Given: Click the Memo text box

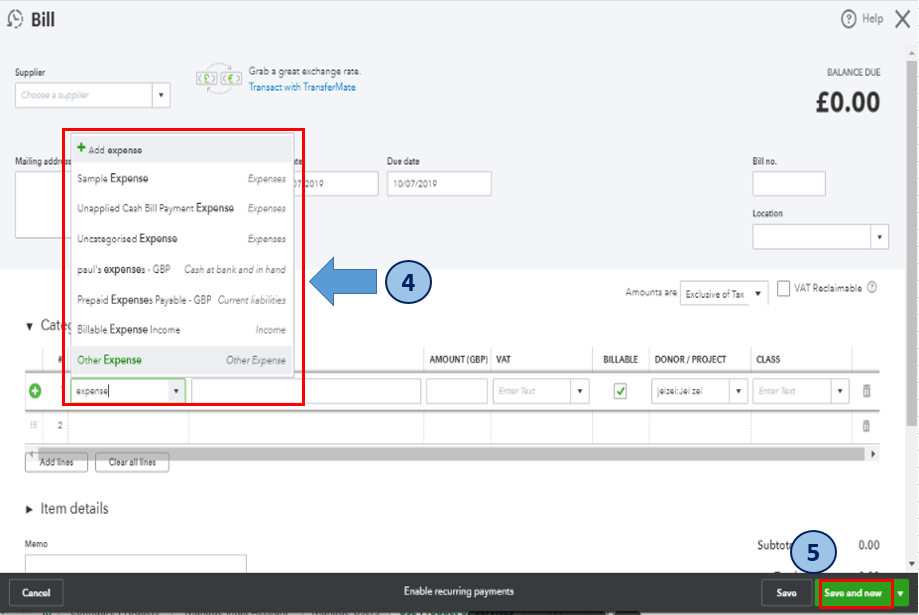Looking at the screenshot, I should (x=135, y=564).
